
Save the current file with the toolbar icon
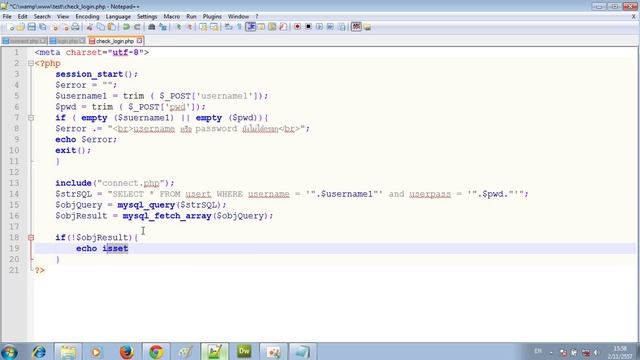[x=31, y=27]
